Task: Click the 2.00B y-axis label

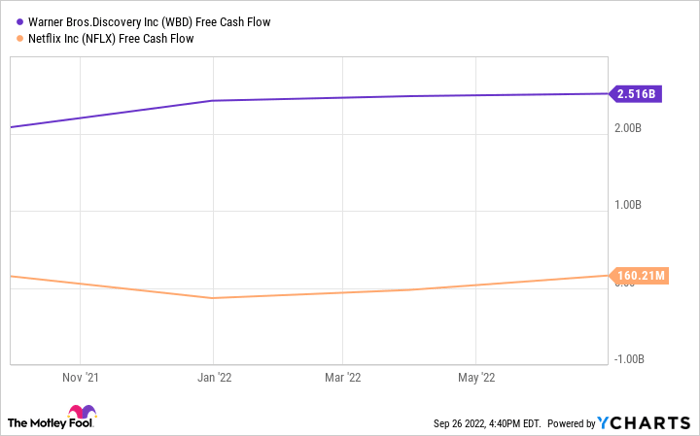Action: click(628, 128)
